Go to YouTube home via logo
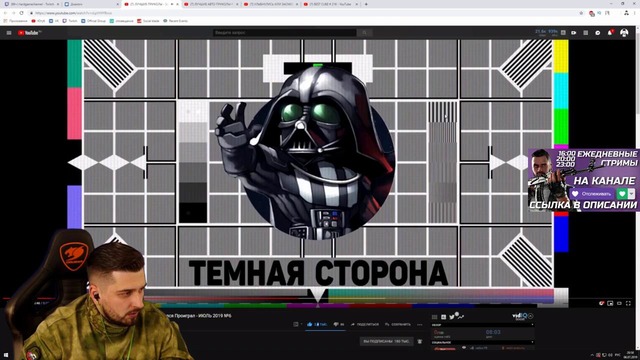This screenshot has height=360, width=640. [29, 33]
